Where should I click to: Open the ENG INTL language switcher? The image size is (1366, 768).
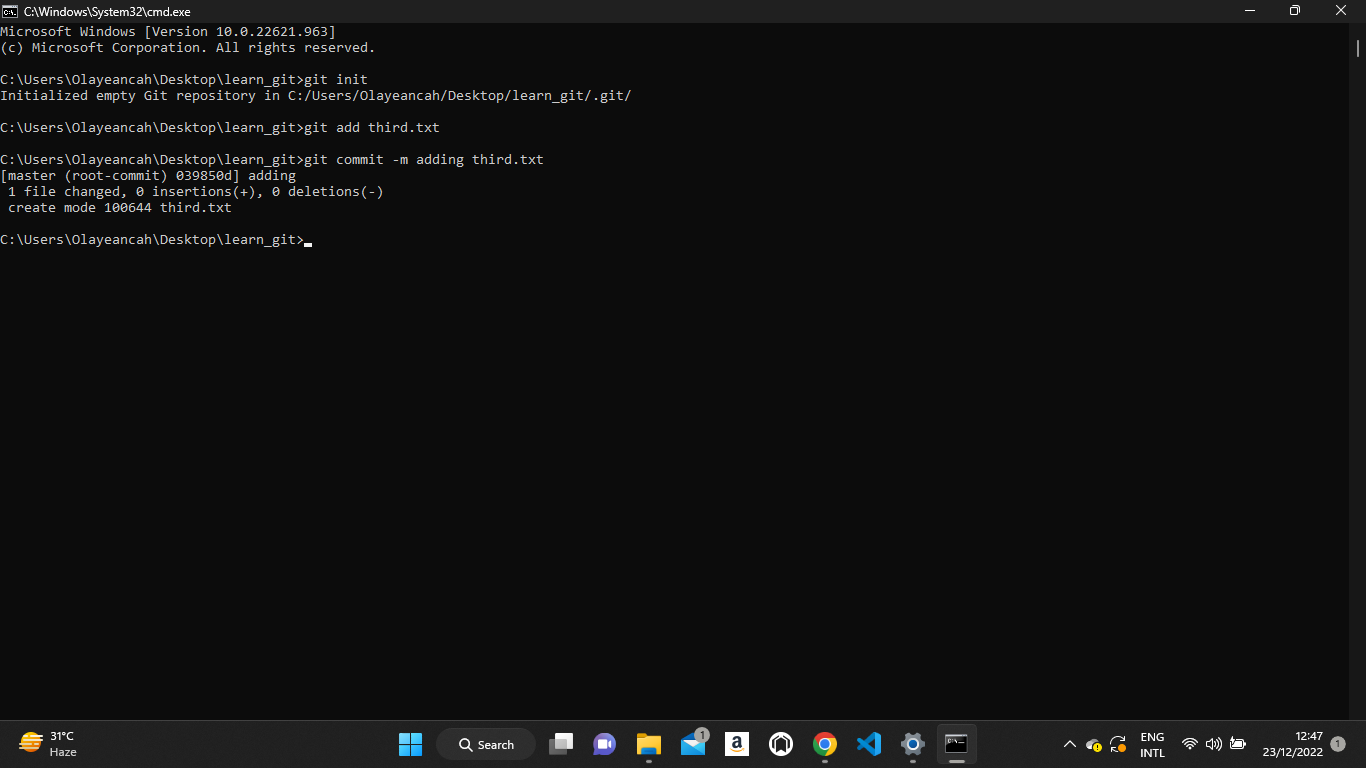click(x=1152, y=744)
